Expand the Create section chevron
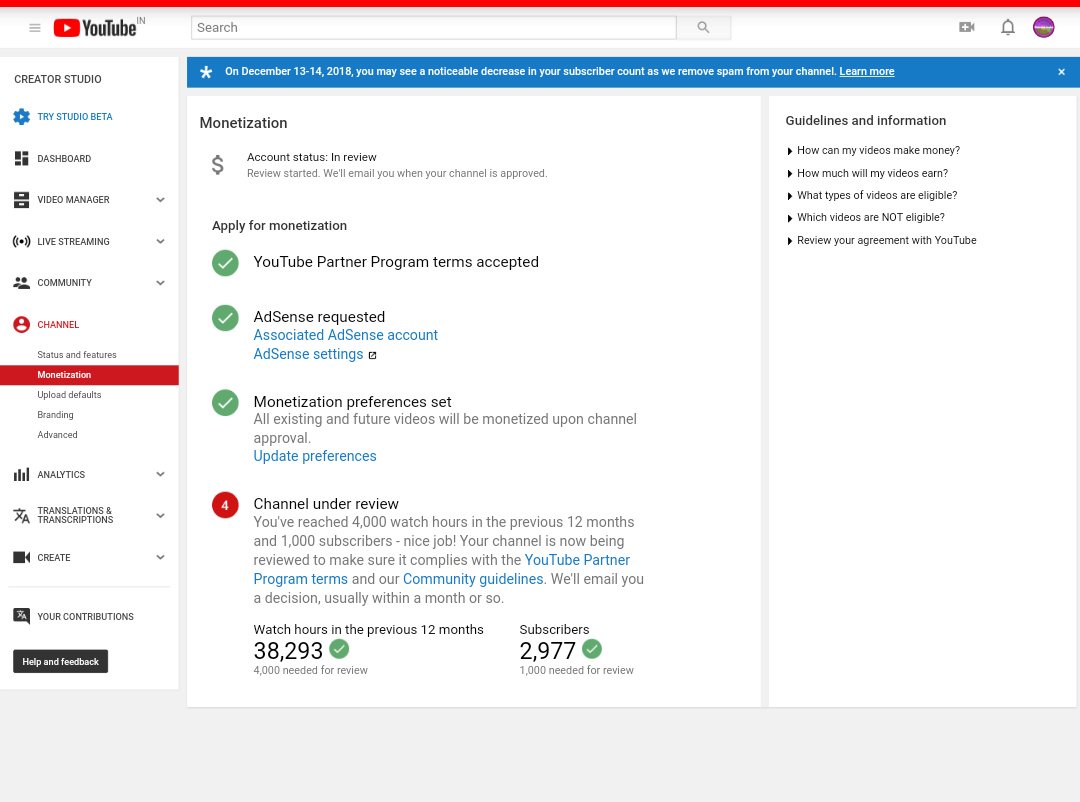Viewport: 1080px width, 802px height. (160, 557)
